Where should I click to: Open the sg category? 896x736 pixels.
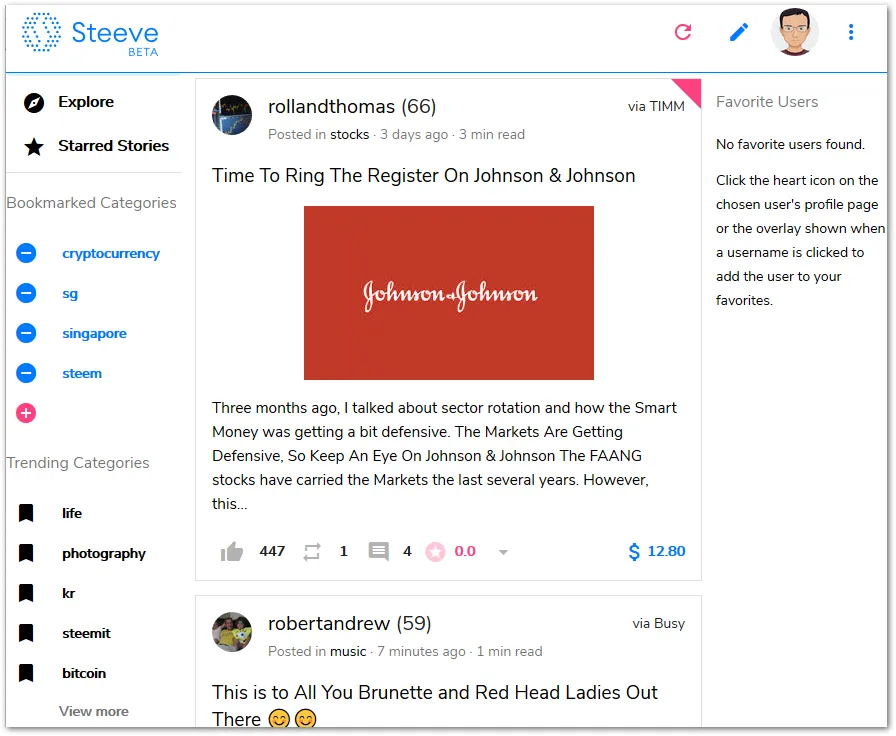(70, 294)
